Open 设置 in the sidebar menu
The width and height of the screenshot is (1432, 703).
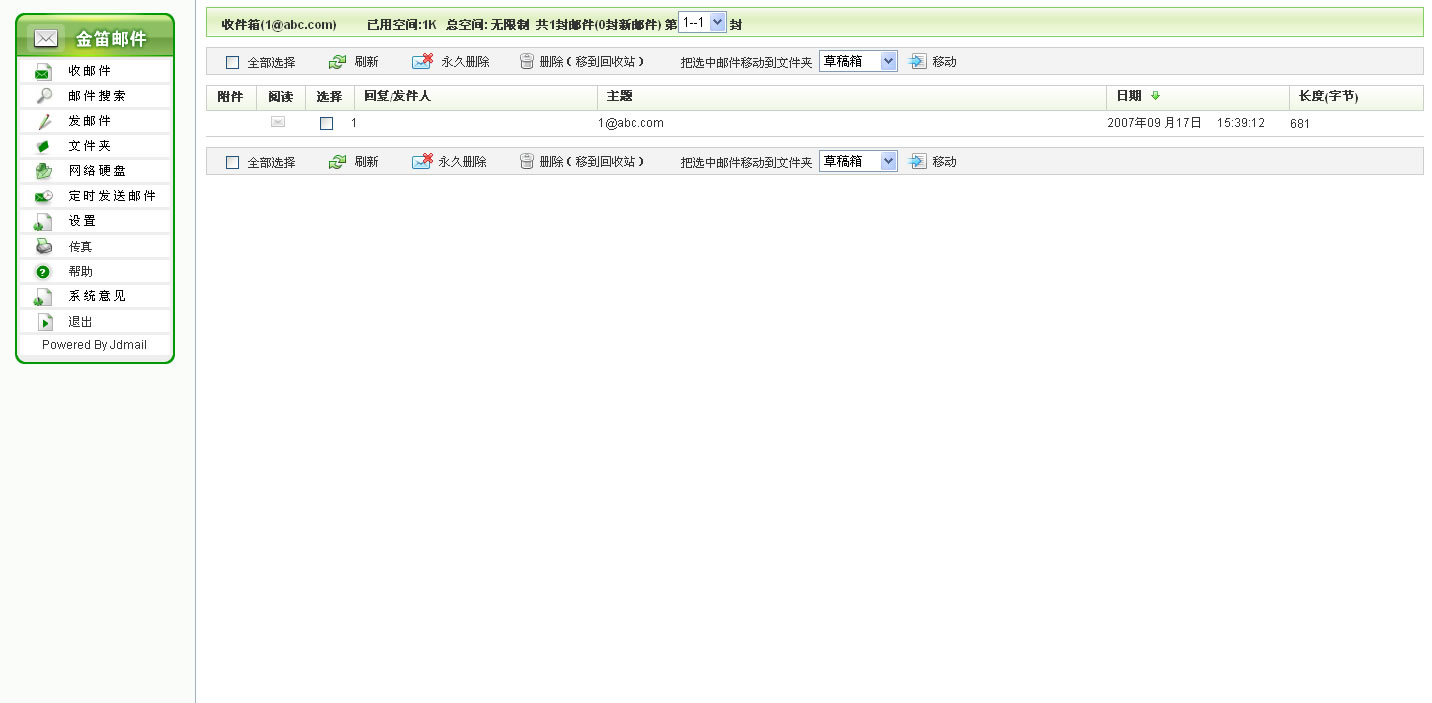(82, 221)
